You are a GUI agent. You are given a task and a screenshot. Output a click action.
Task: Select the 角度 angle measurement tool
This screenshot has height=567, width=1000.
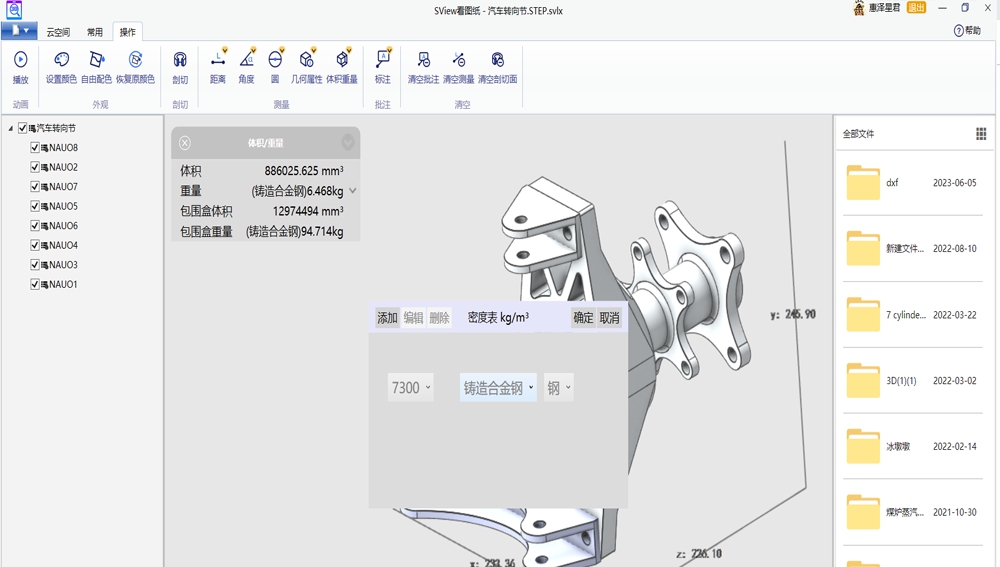pyautogui.click(x=246, y=61)
